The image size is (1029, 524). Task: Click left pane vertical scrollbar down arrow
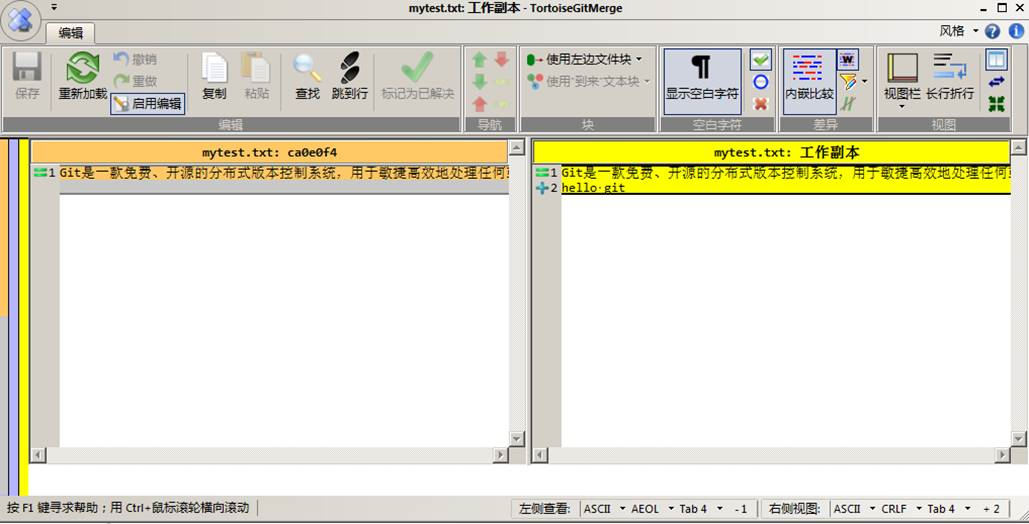[517, 439]
